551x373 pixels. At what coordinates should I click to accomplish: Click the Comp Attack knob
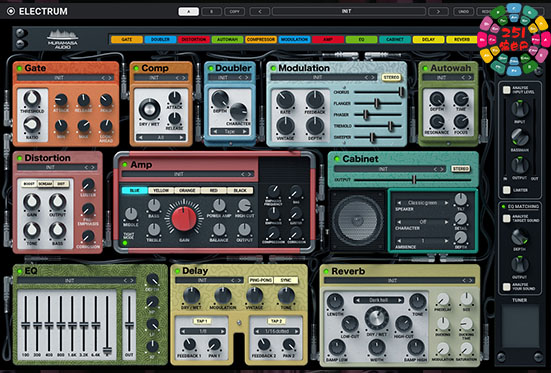pyautogui.click(x=174, y=97)
